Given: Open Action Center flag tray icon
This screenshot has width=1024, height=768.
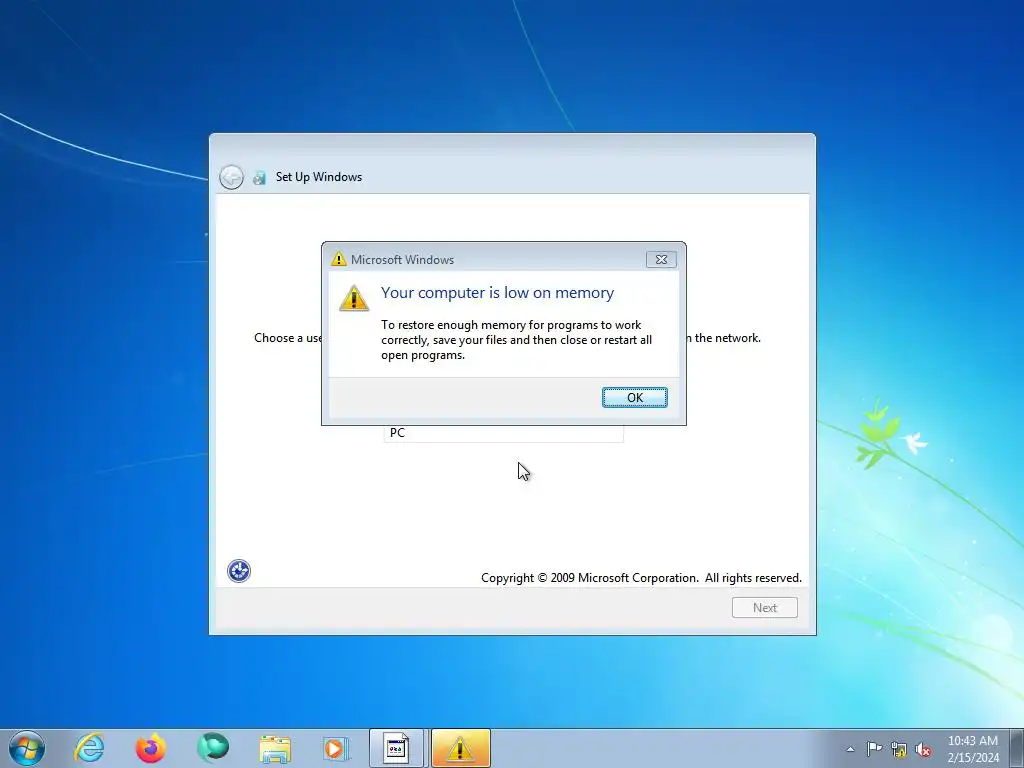Looking at the screenshot, I should point(874,749).
